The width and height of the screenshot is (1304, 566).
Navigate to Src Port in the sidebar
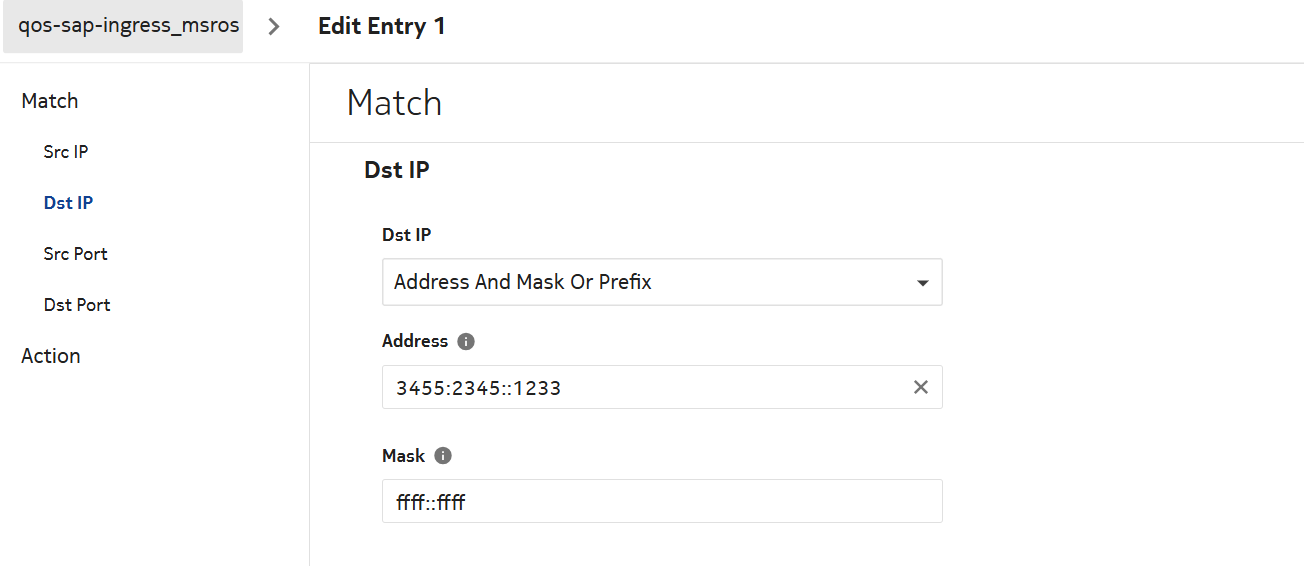tap(75, 254)
